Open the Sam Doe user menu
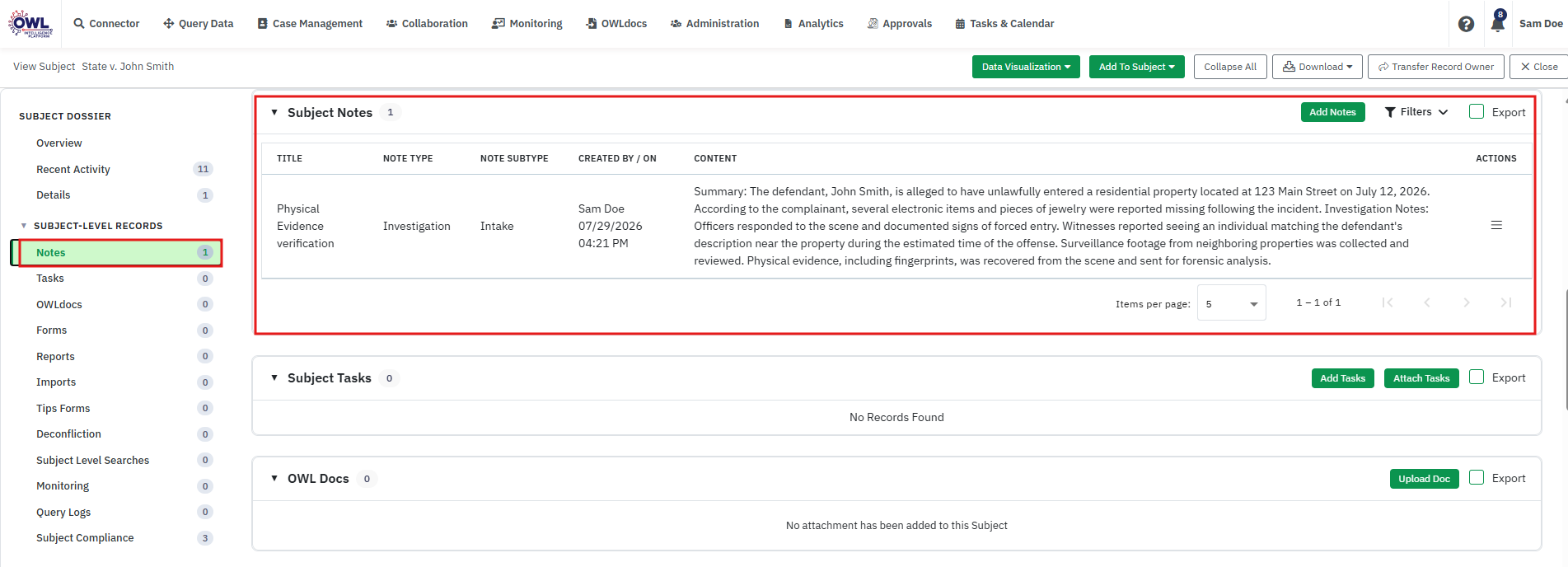 [1541, 24]
